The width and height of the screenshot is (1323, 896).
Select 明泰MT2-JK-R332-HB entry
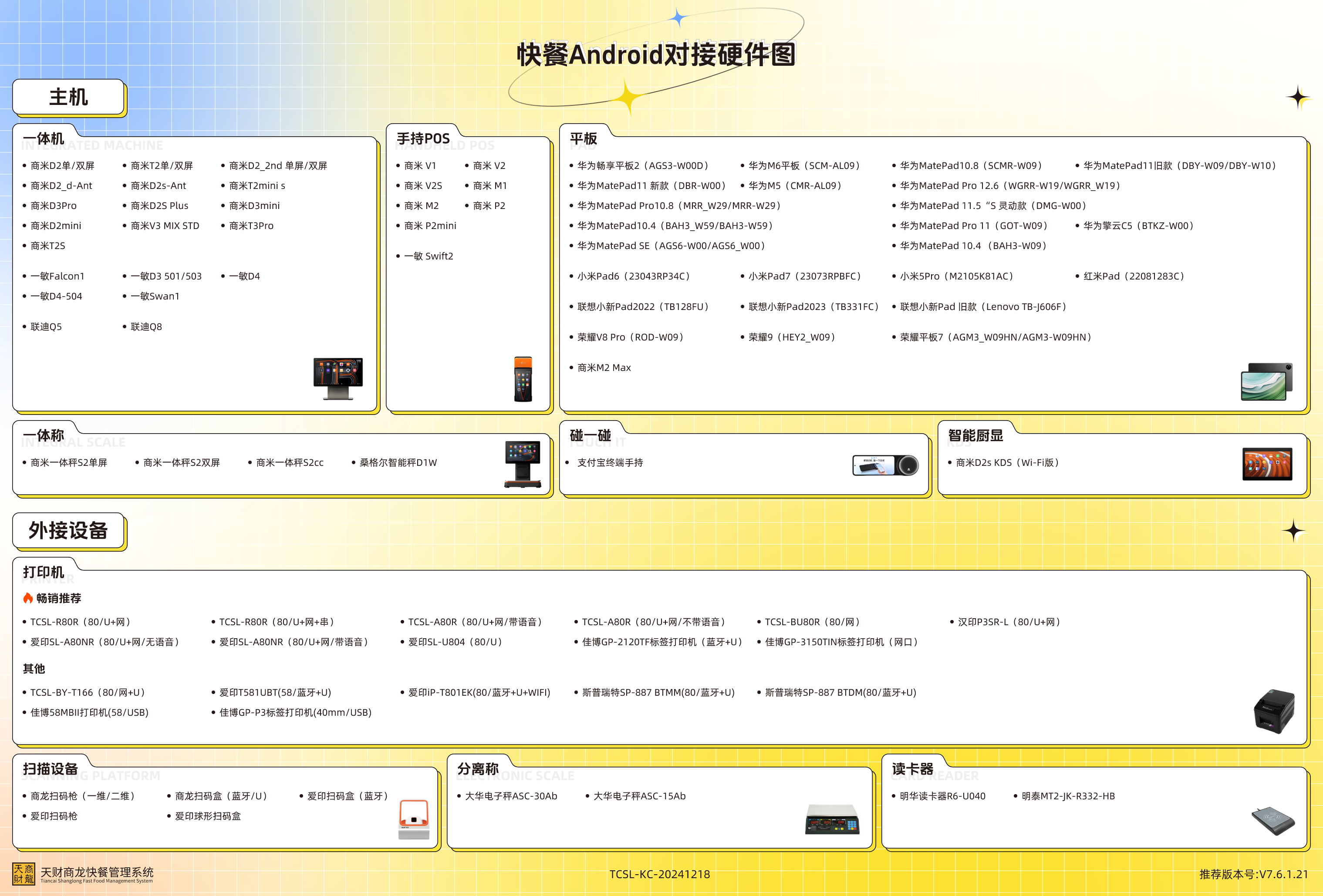1068,796
